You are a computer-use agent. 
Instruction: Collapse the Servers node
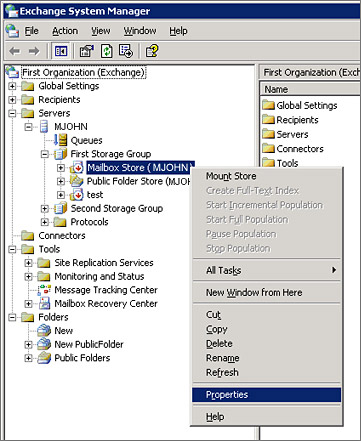pos(12,113)
